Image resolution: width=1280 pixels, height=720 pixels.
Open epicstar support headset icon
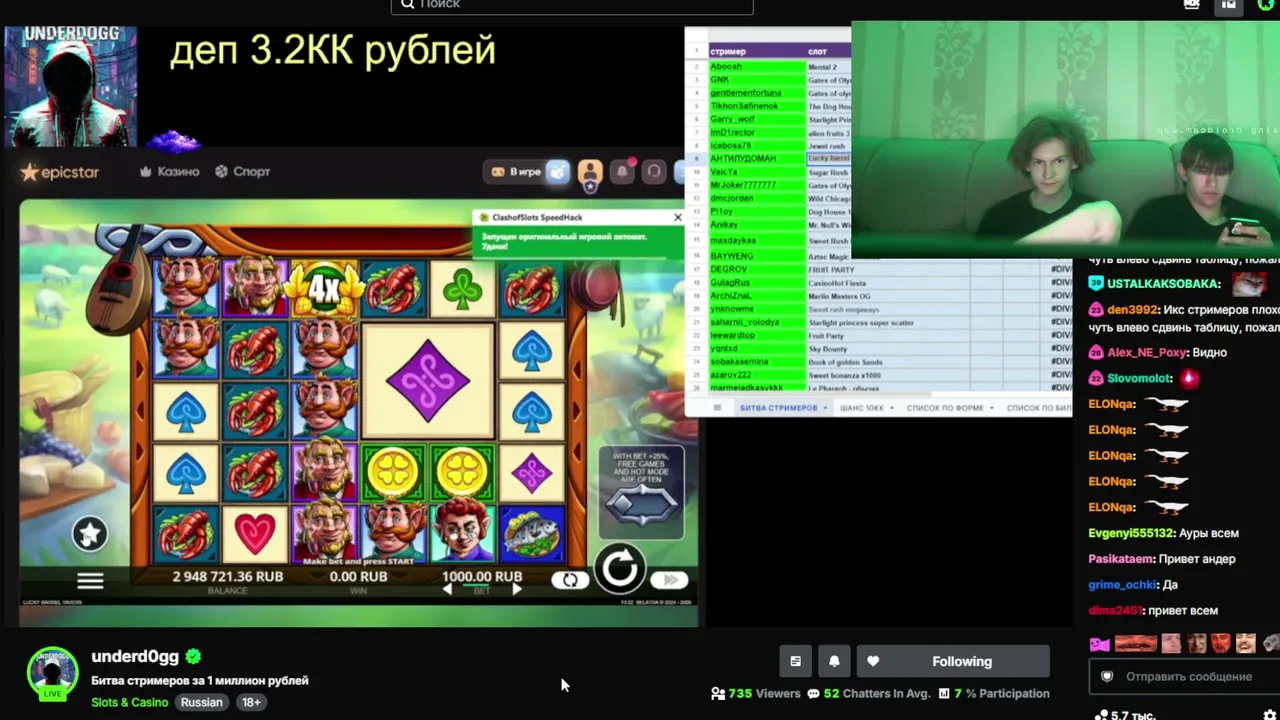tap(653, 171)
